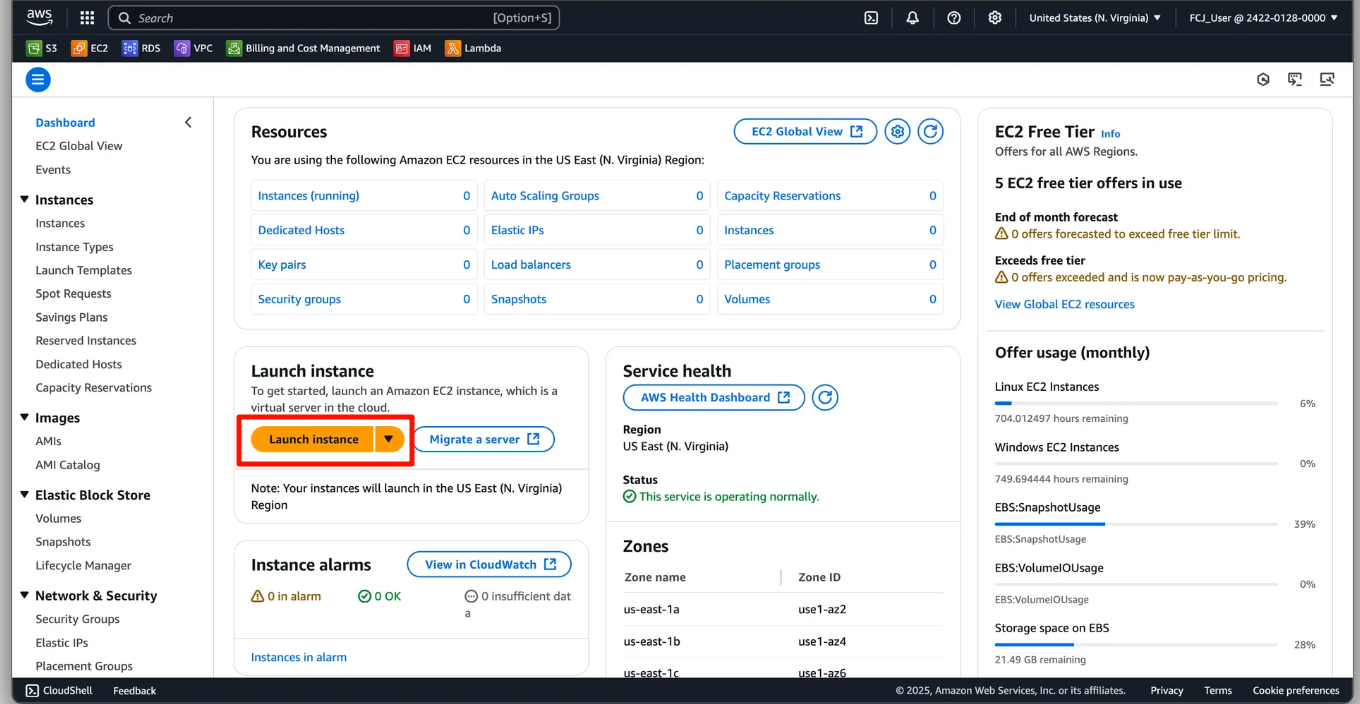Image resolution: width=1360 pixels, height=704 pixels.
Task: Open CloudShell from the top bar icon
Action: pos(871,18)
